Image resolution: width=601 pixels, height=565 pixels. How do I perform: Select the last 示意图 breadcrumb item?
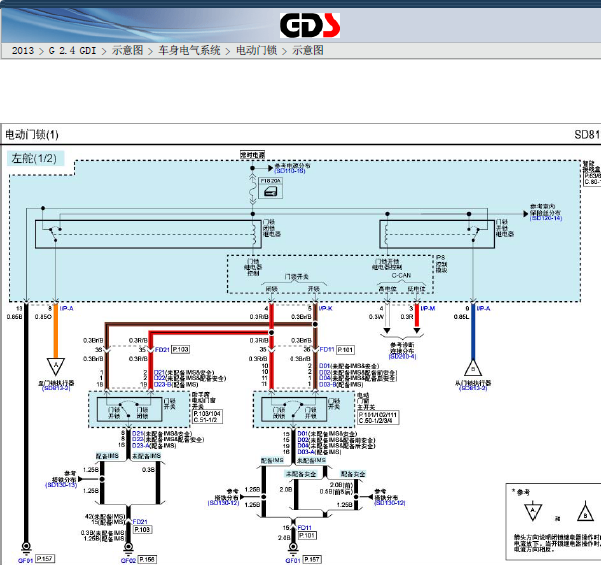pyautogui.click(x=308, y=51)
